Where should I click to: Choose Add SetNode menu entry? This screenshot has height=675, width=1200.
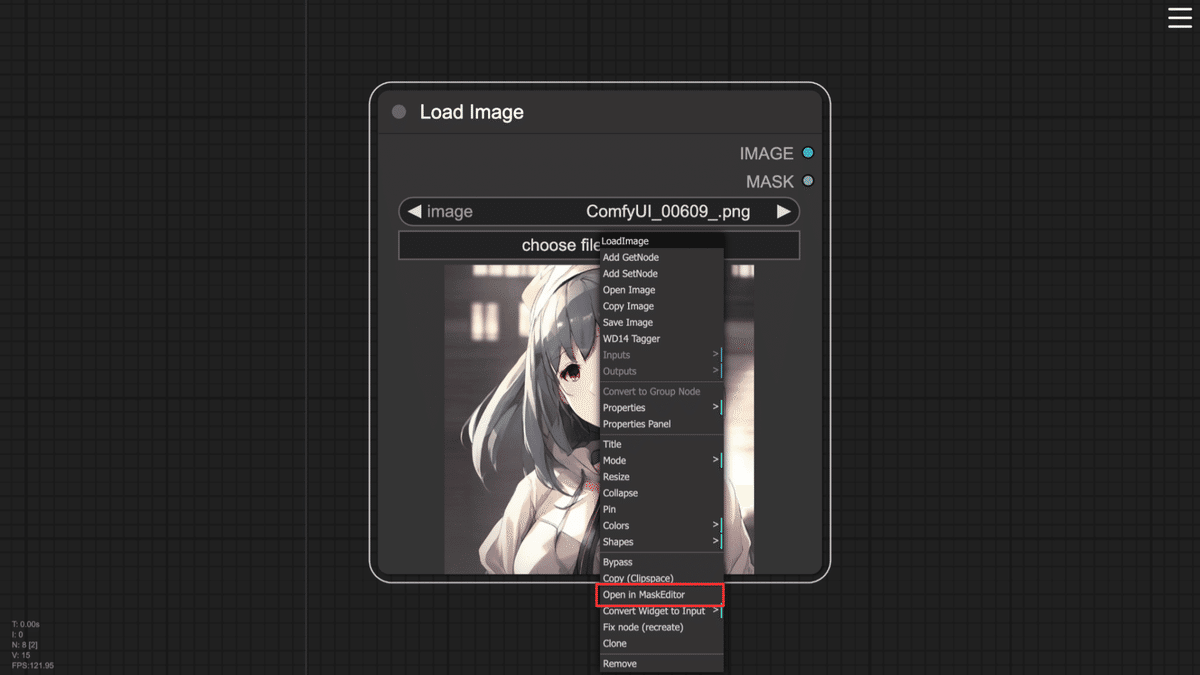tap(661, 273)
